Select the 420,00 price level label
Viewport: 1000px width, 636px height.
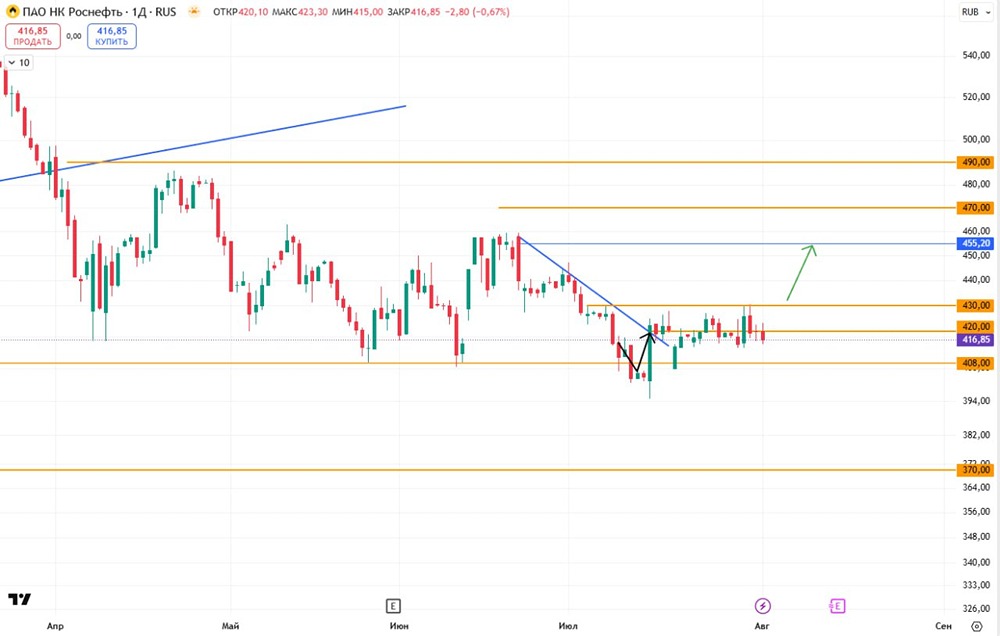[975, 327]
